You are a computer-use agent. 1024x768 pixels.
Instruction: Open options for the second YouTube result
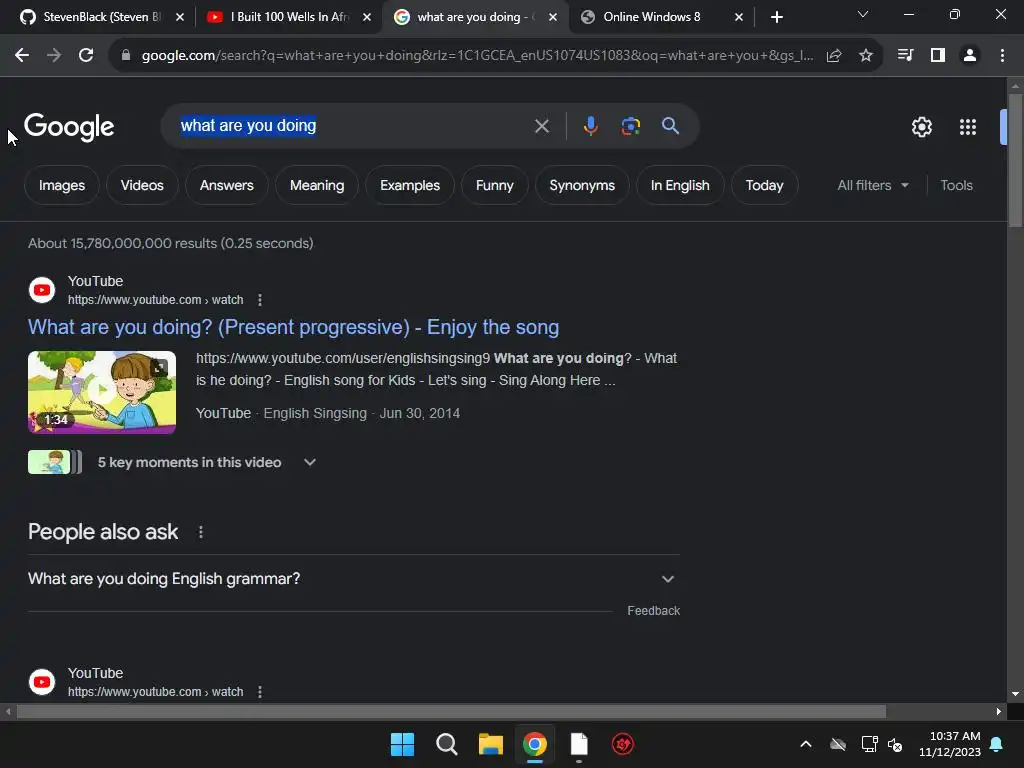coord(260,692)
